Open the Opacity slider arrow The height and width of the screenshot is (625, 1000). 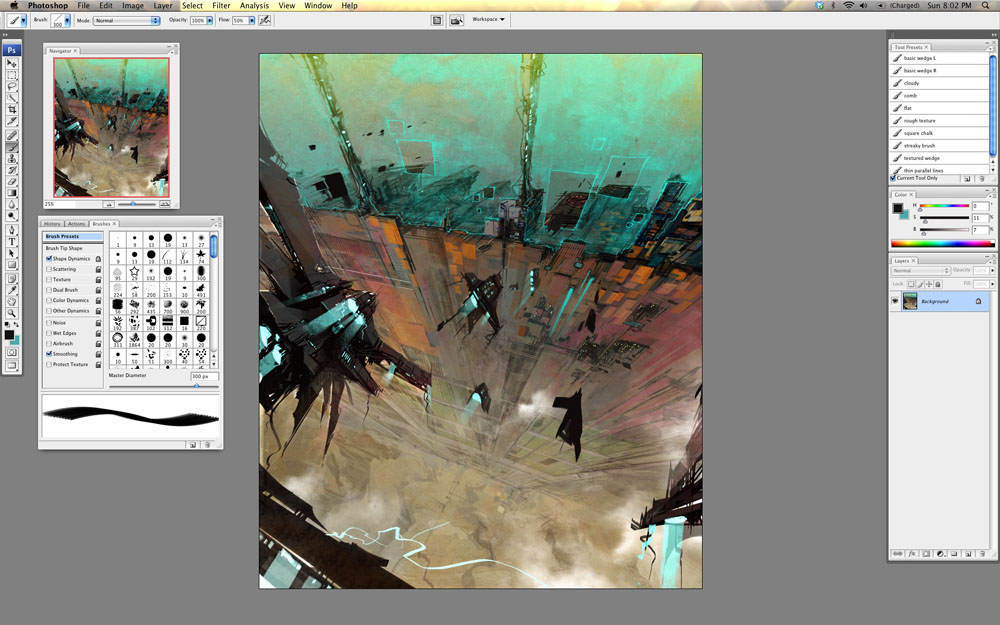pos(210,20)
